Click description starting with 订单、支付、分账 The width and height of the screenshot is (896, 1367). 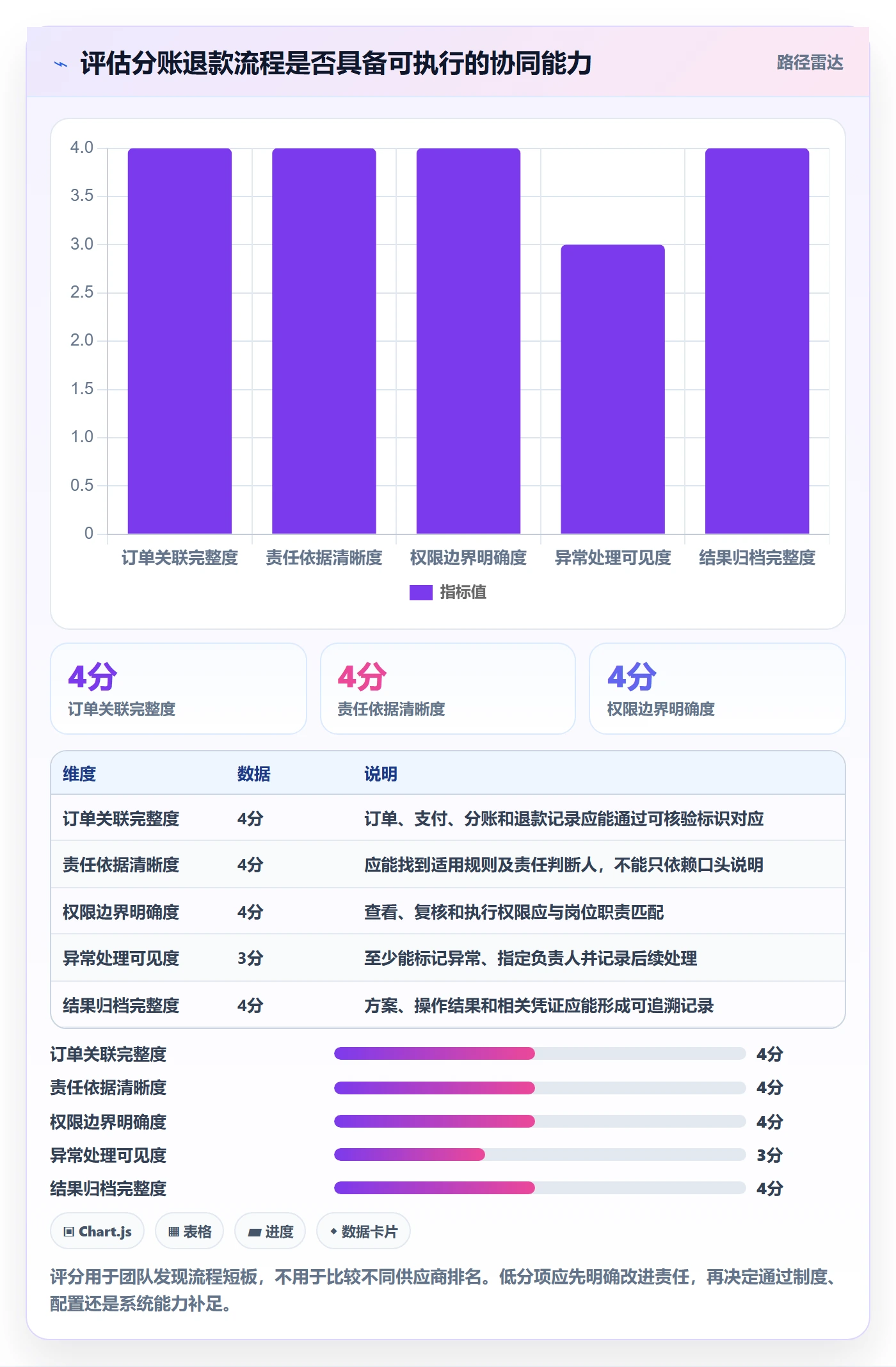[x=564, y=819]
